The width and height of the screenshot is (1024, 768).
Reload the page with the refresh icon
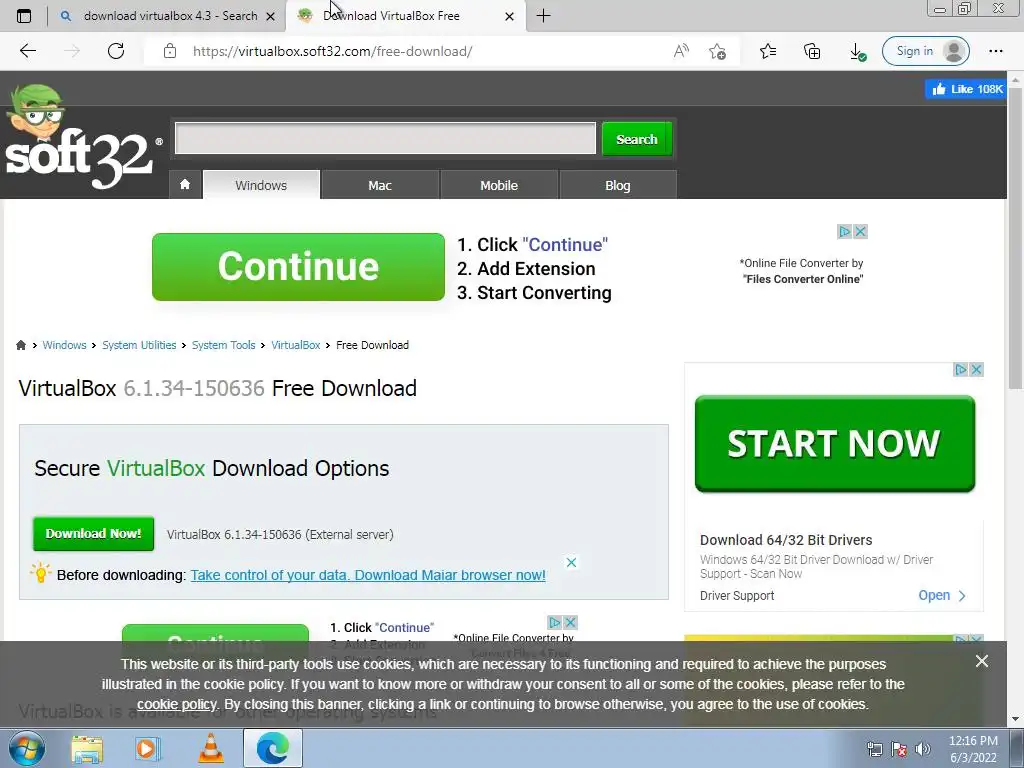point(116,51)
